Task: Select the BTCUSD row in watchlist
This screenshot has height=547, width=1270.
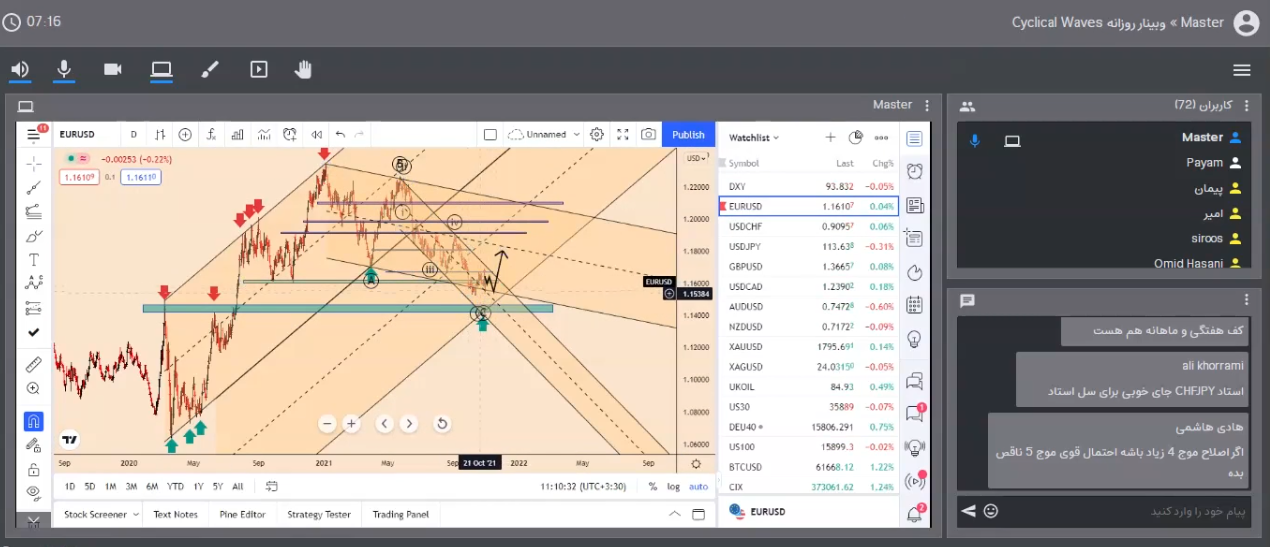Action: coord(808,467)
